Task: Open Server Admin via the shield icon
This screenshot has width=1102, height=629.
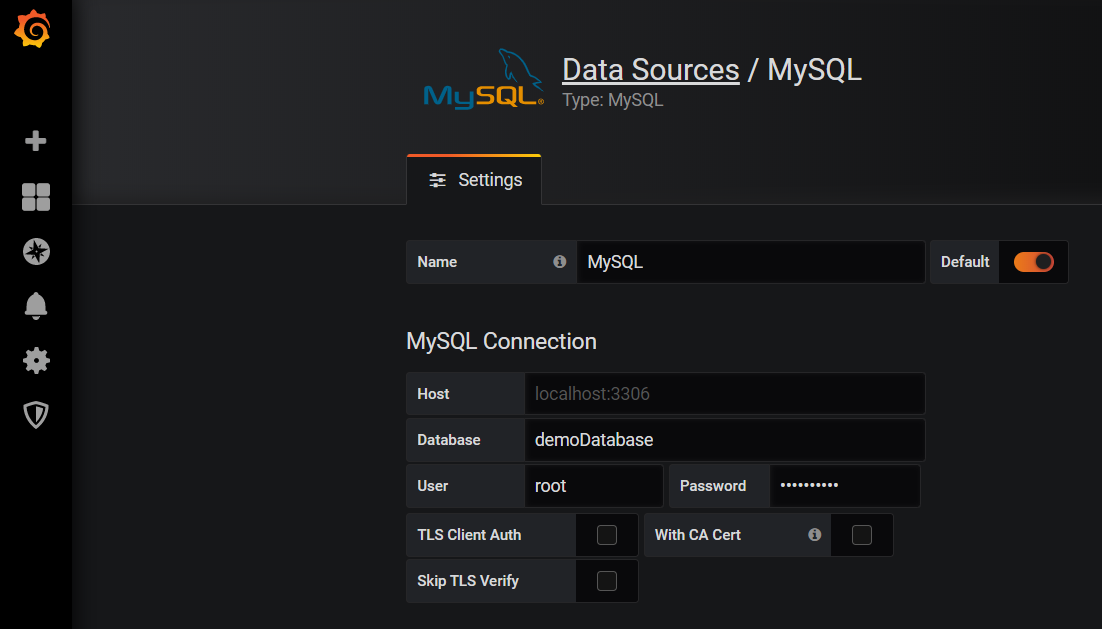Action: click(35, 414)
